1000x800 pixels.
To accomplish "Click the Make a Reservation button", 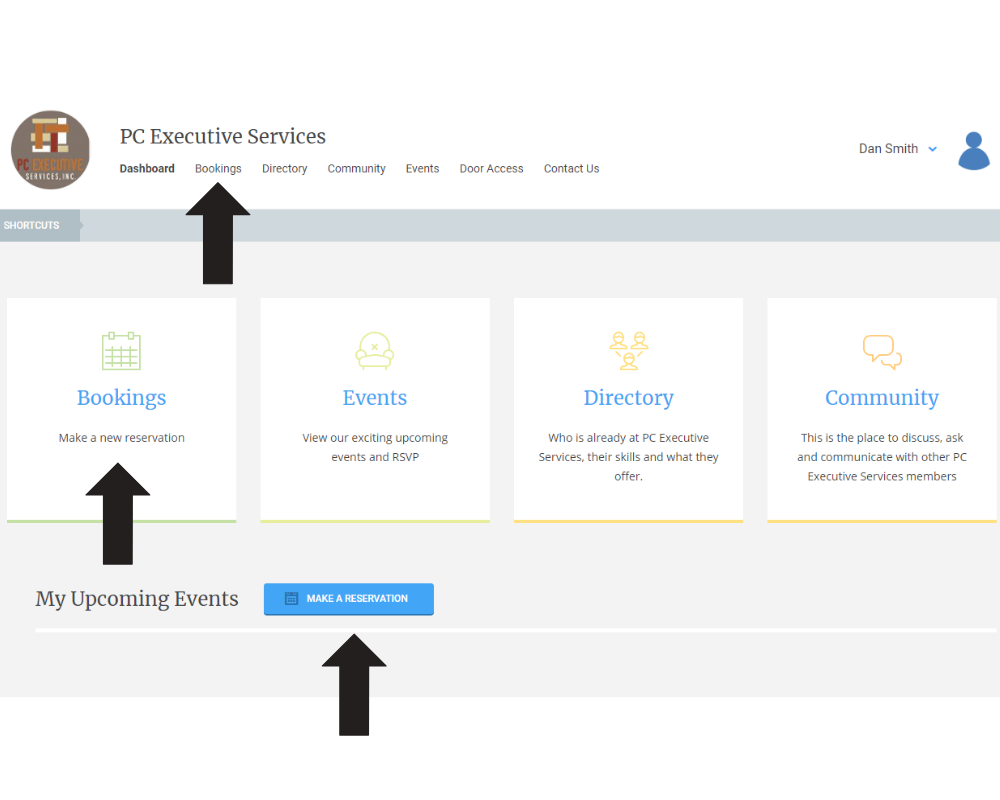I will click(x=349, y=599).
